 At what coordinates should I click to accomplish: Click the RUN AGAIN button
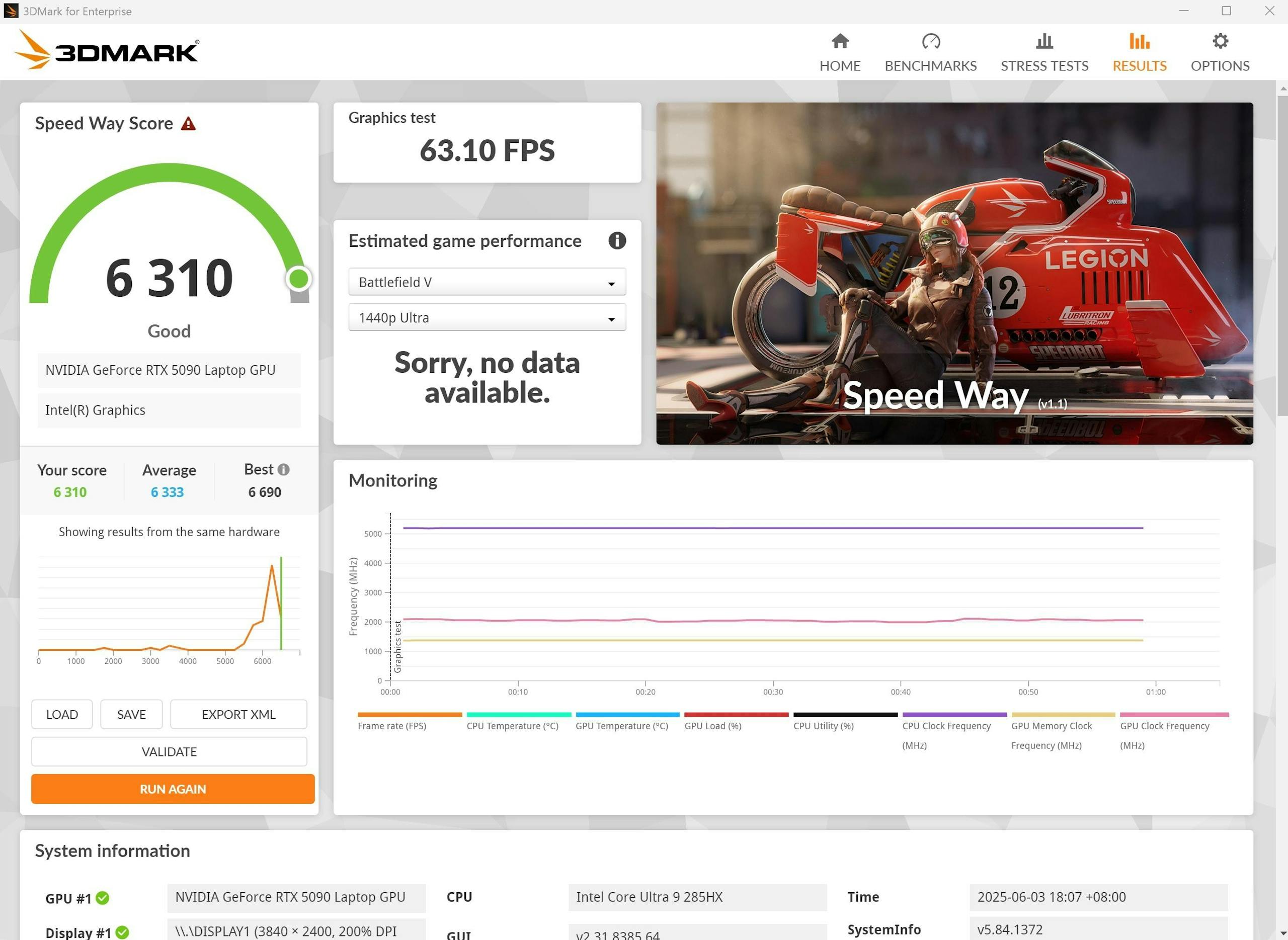[x=173, y=789]
